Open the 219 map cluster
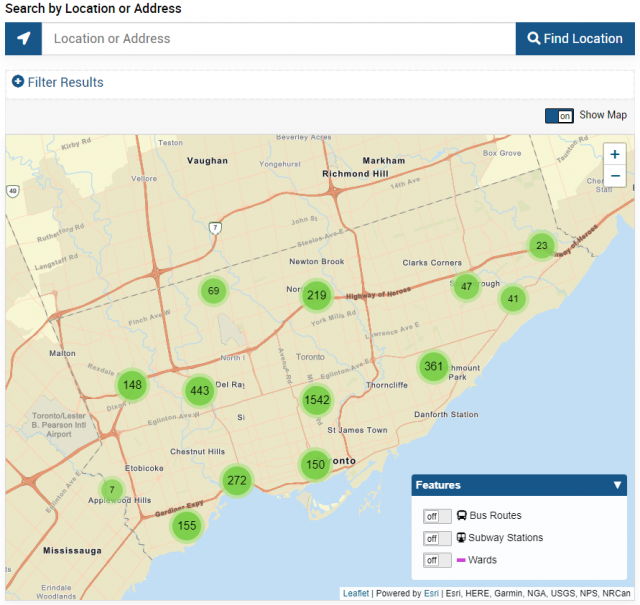Viewport: 640px width, 605px height. (317, 295)
